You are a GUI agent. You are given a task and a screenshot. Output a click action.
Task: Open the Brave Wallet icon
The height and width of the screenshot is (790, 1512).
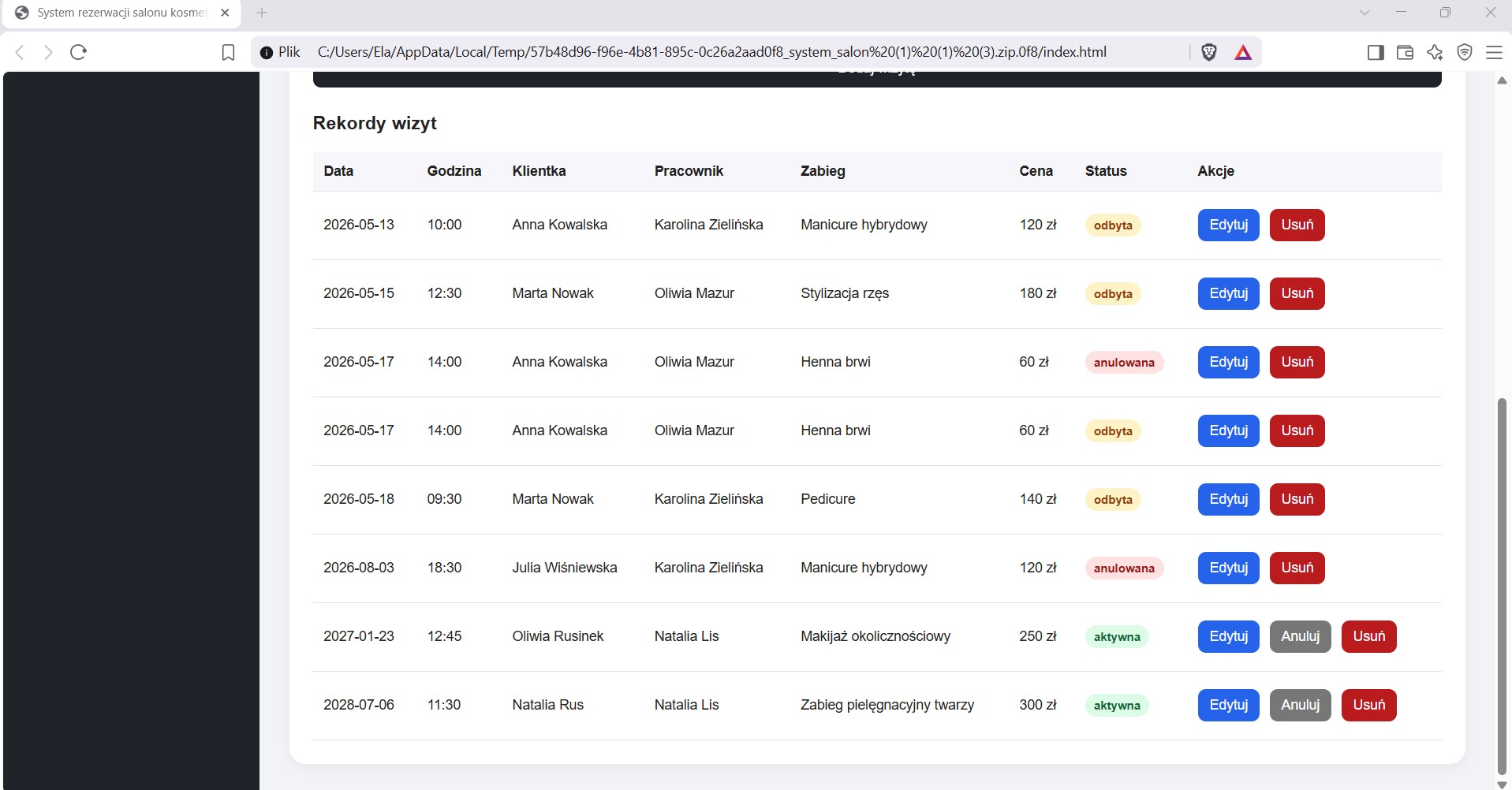click(1405, 52)
